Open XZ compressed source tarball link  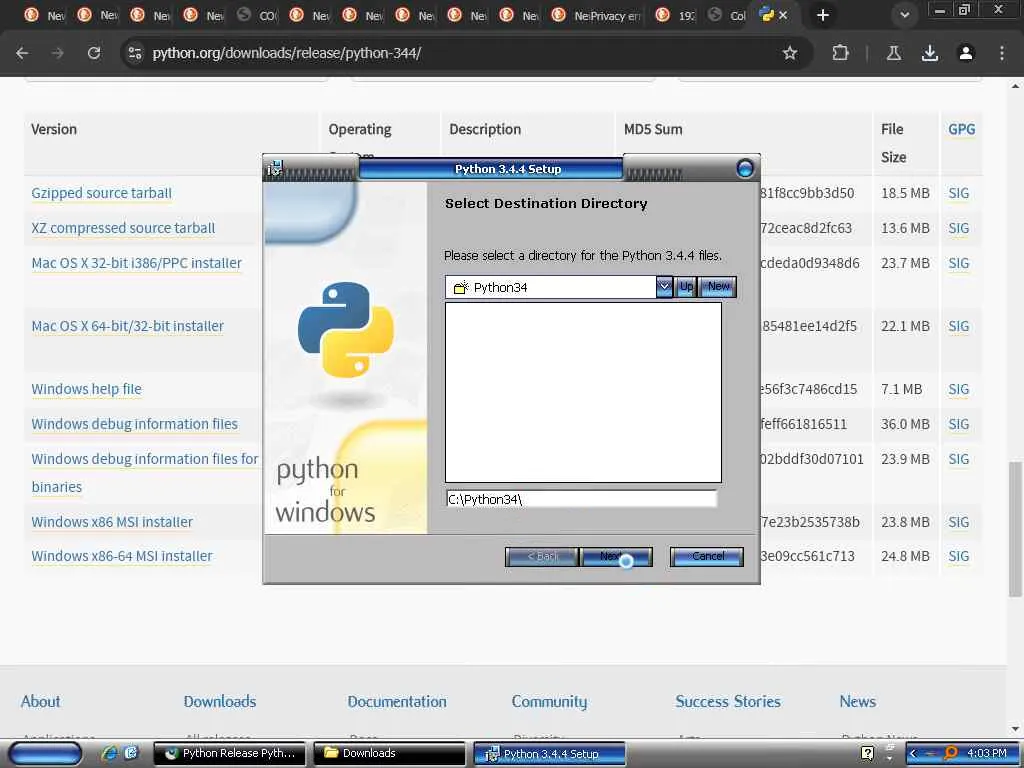tap(123, 228)
